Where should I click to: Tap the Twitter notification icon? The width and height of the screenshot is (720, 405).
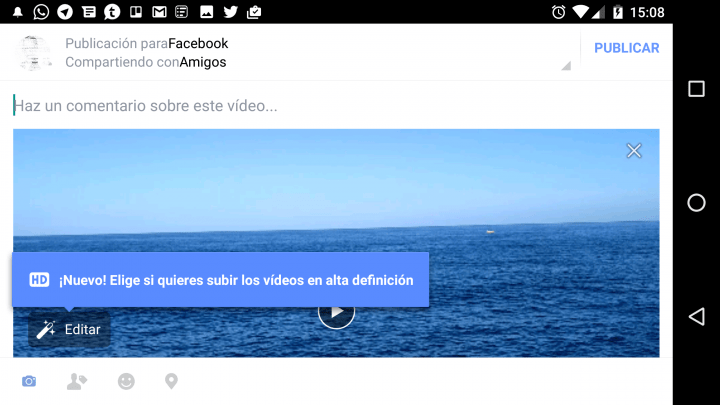pyautogui.click(x=231, y=12)
